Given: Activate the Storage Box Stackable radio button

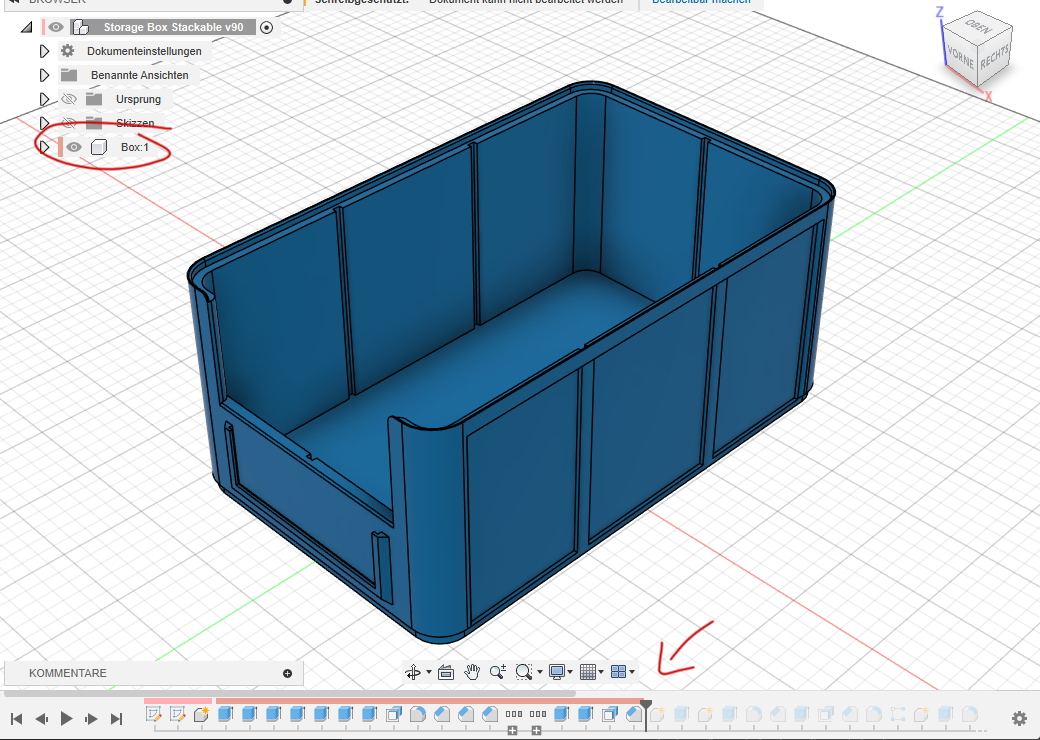Looking at the screenshot, I should pyautogui.click(x=267, y=27).
